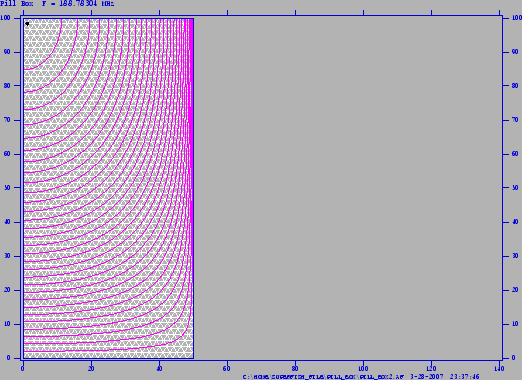Screen dimensions: 522x380
Task: Click the bottom axis label 20
Action: click(91, 368)
